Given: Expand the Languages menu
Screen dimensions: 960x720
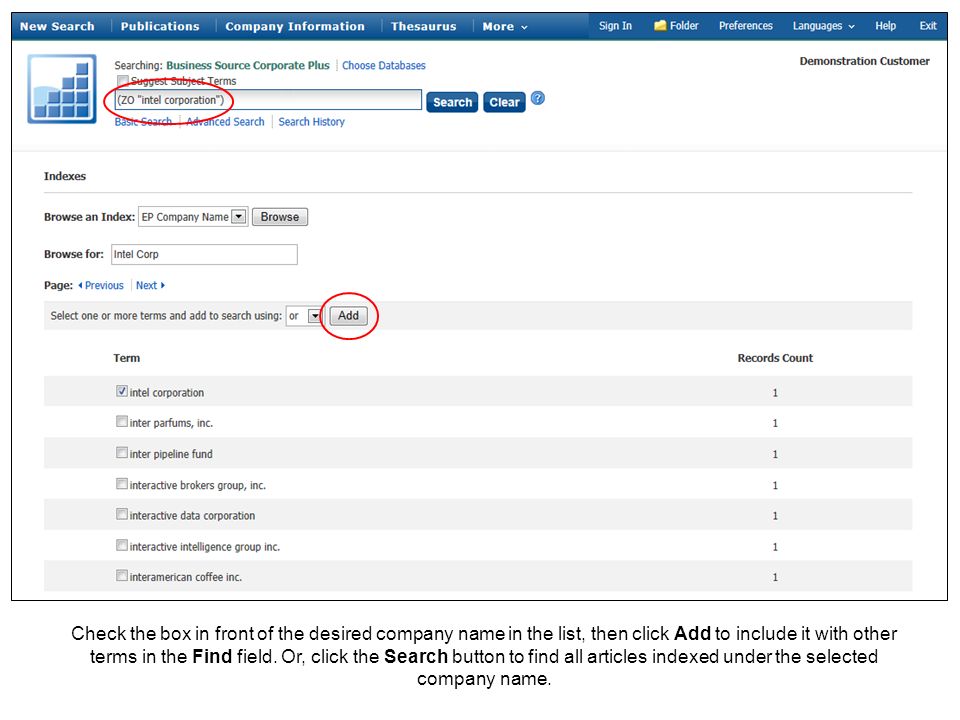Looking at the screenshot, I should (823, 26).
